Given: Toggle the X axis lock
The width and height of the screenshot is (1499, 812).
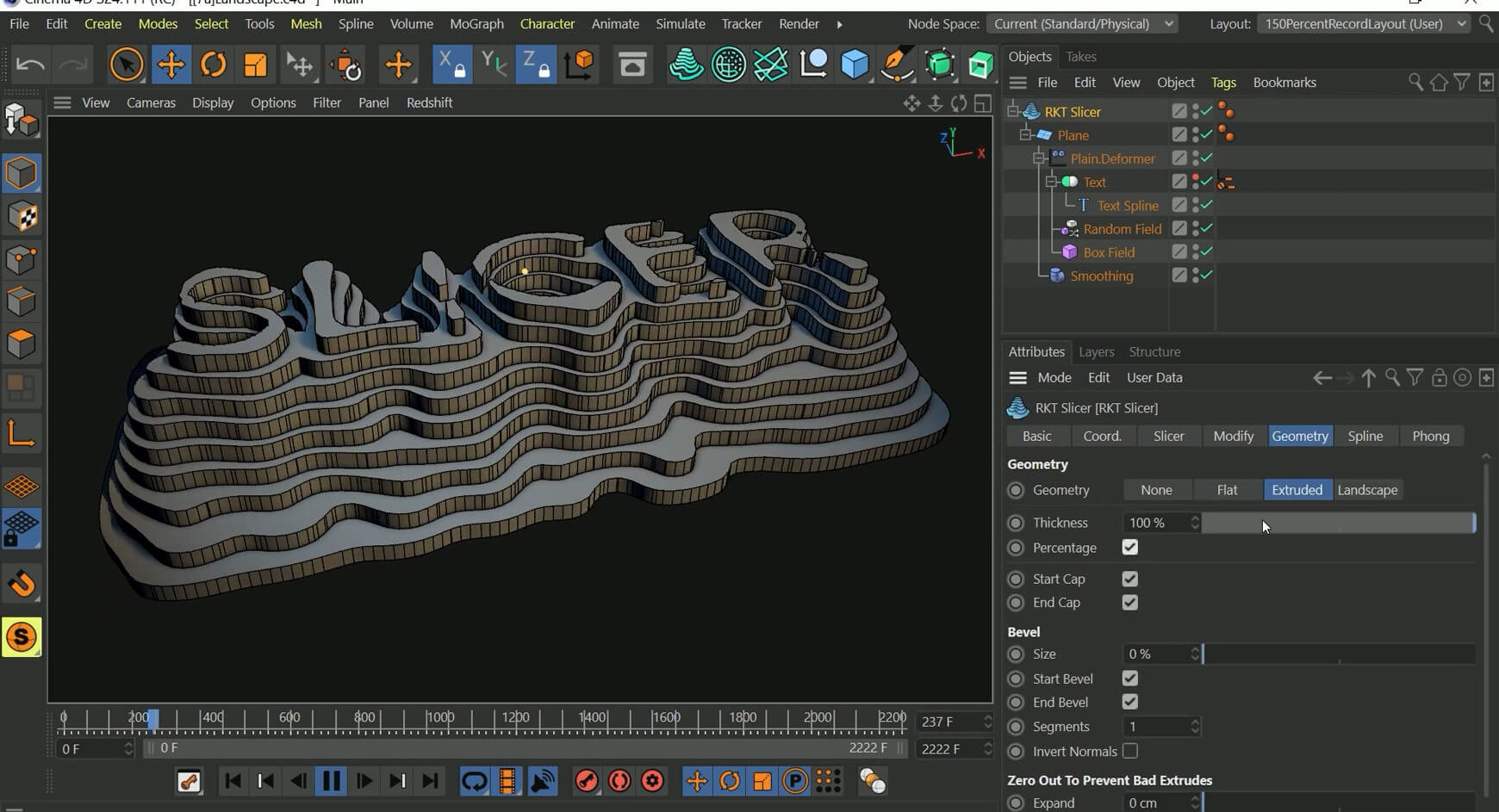Looking at the screenshot, I should [x=451, y=65].
